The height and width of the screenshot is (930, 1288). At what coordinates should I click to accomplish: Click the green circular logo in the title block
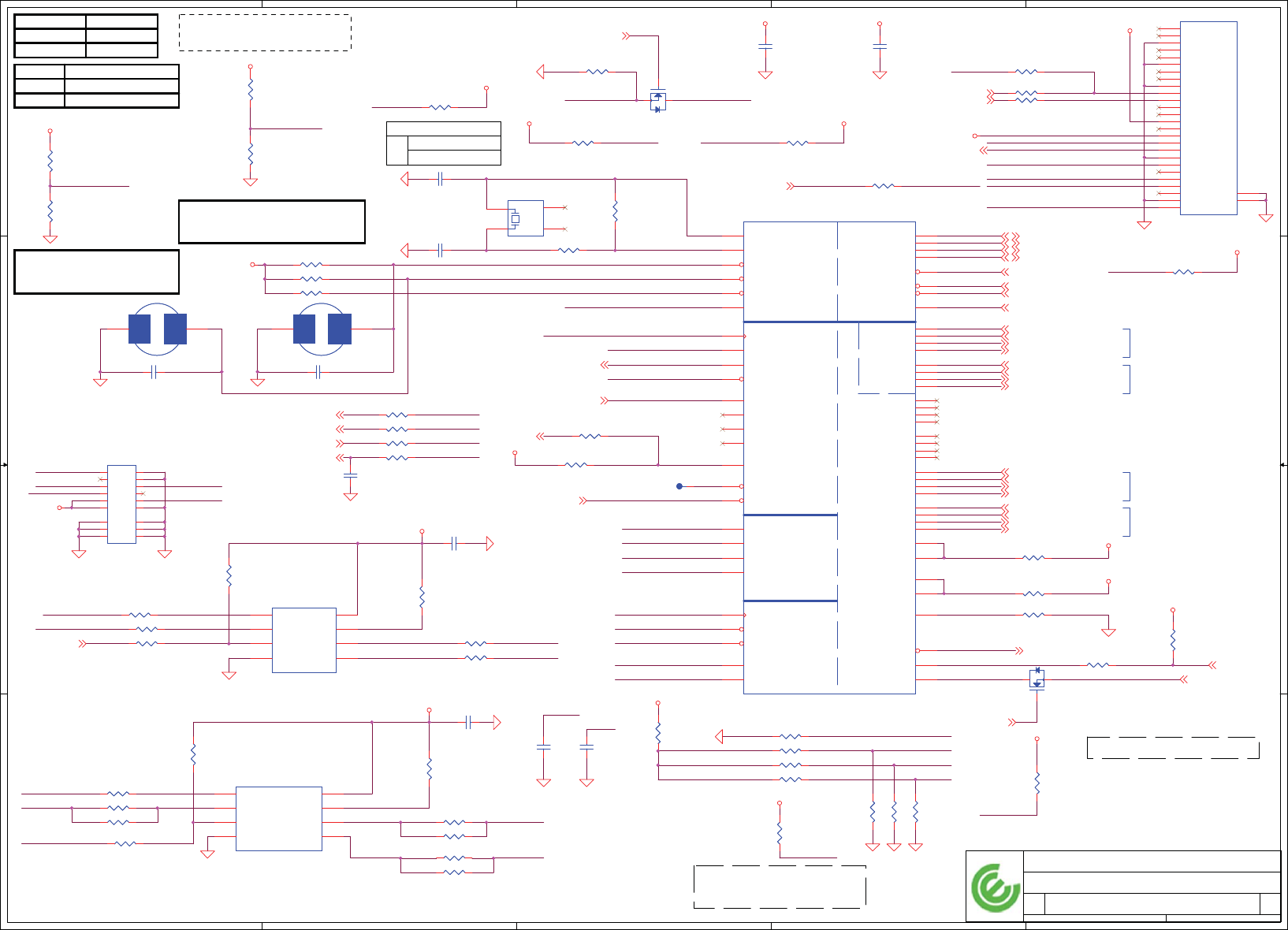click(x=996, y=887)
